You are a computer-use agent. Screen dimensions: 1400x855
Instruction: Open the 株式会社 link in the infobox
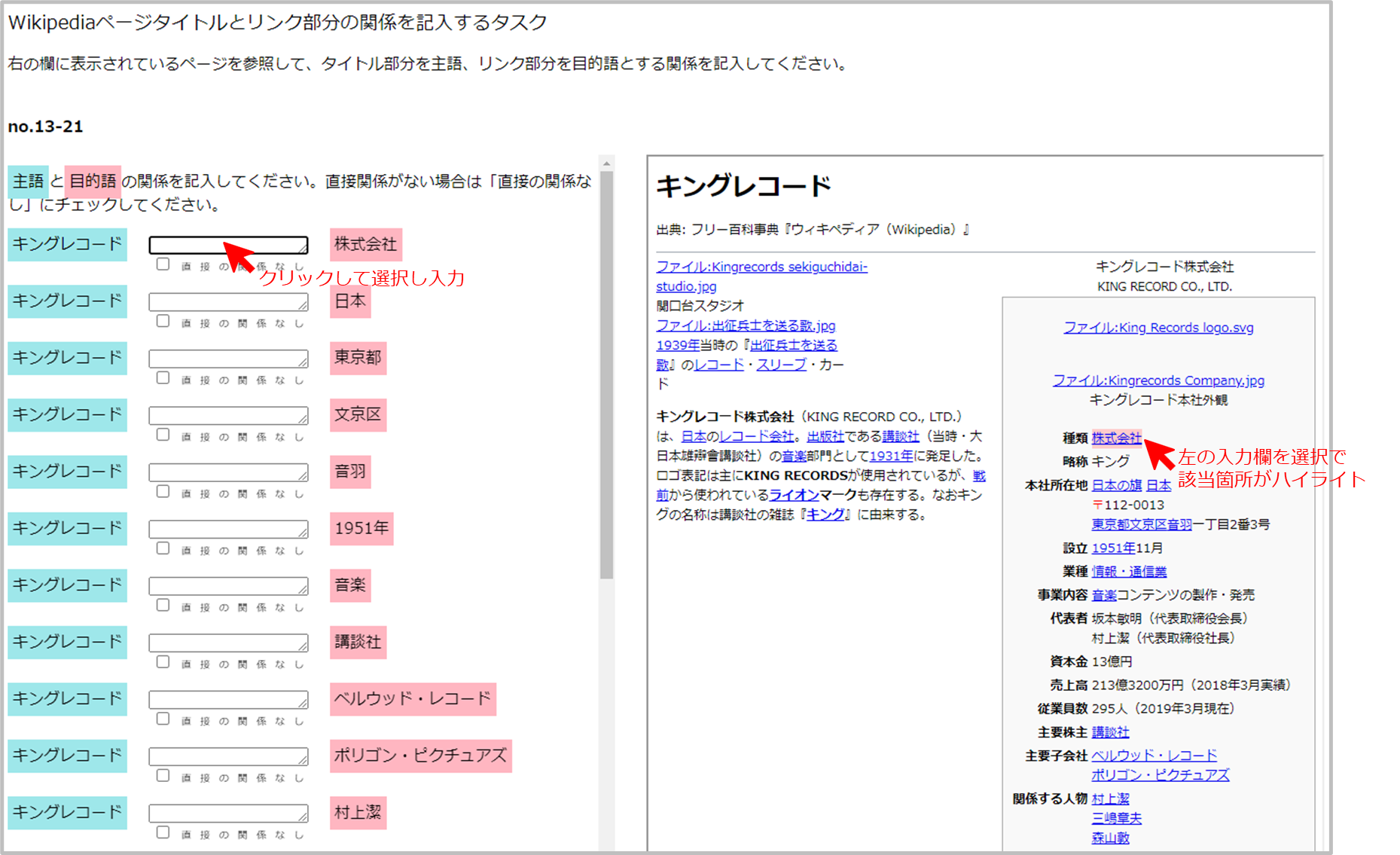tap(1117, 438)
